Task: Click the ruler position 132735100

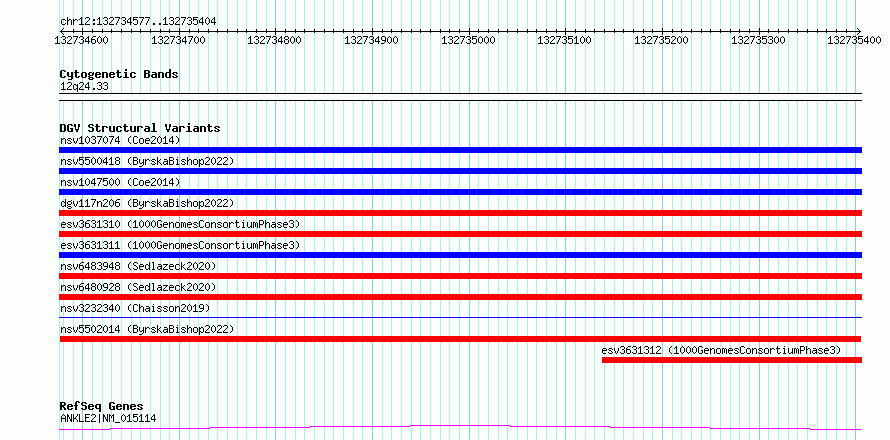Action: tap(565, 40)
